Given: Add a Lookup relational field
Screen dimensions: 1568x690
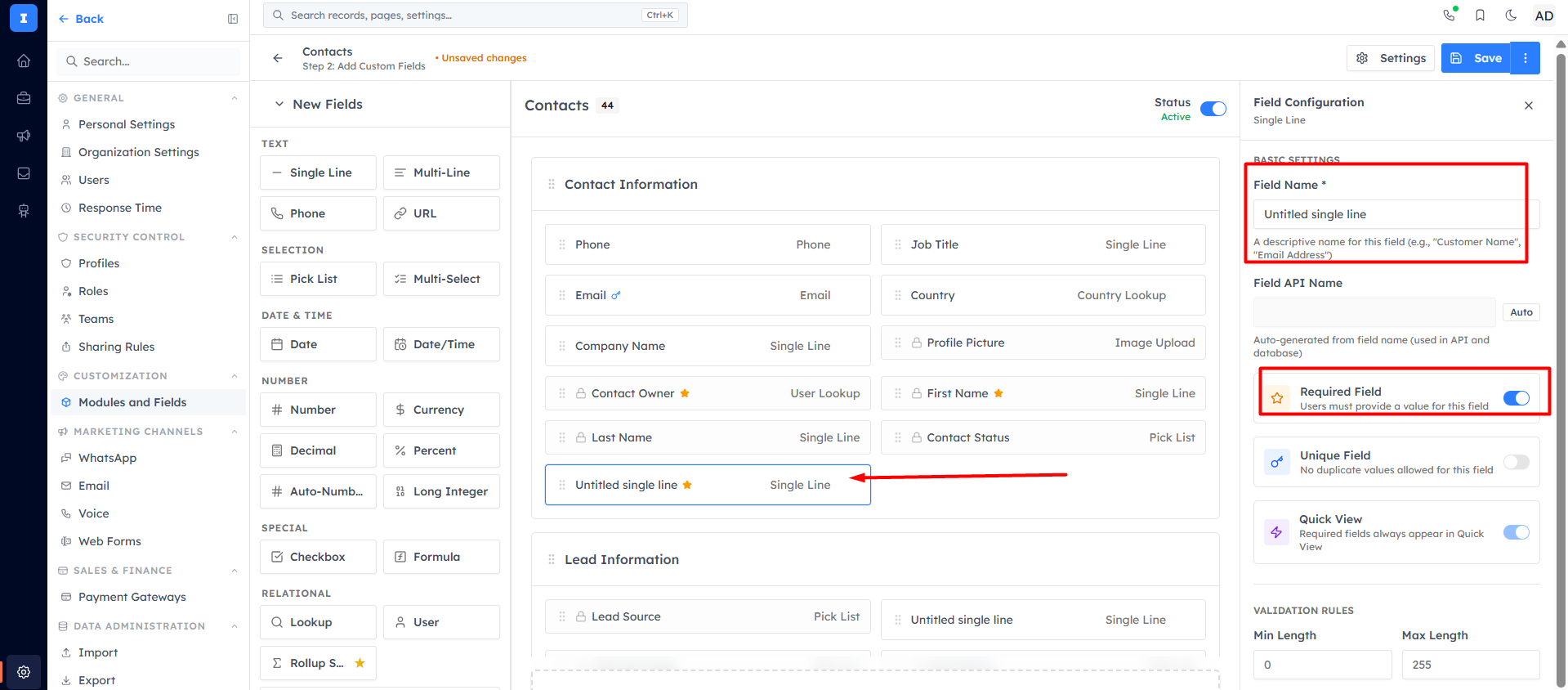Looking at the screenshot, I should [318, 622].
